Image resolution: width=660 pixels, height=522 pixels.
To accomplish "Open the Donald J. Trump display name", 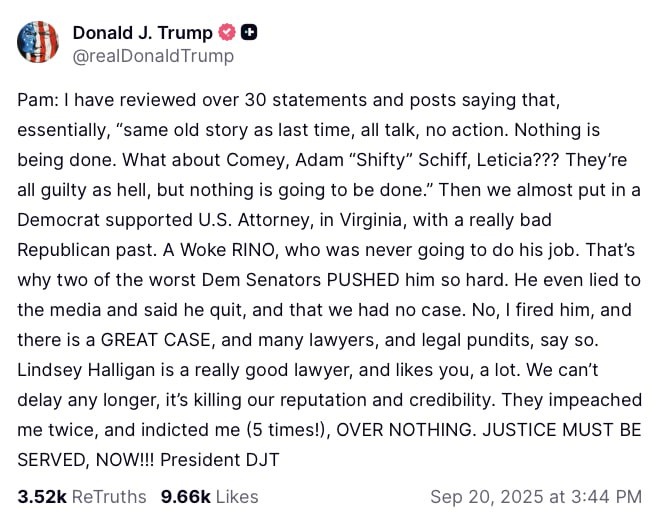I will (x=143, y=32).
